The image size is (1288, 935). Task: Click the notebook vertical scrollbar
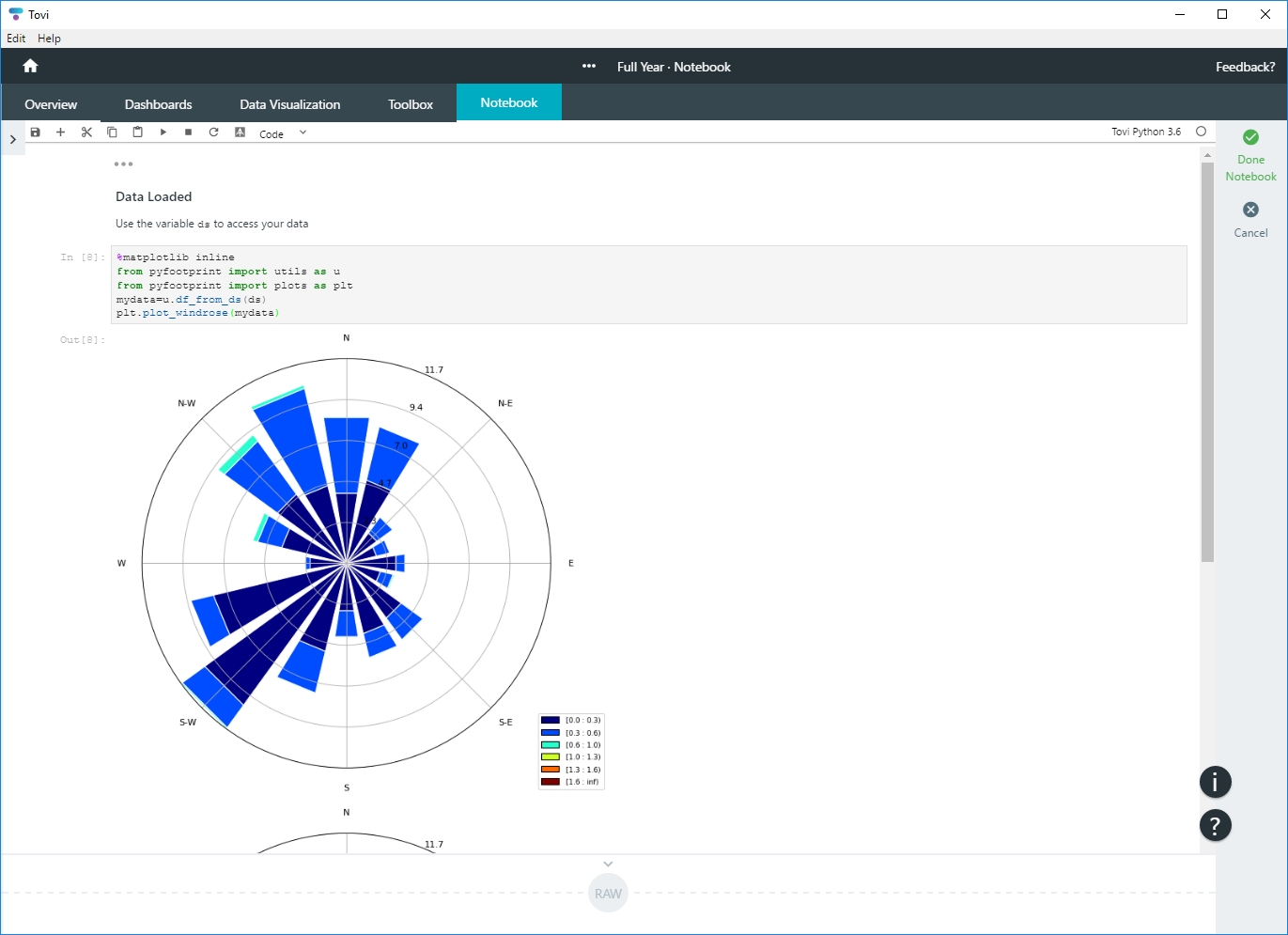pos(1207,362)
